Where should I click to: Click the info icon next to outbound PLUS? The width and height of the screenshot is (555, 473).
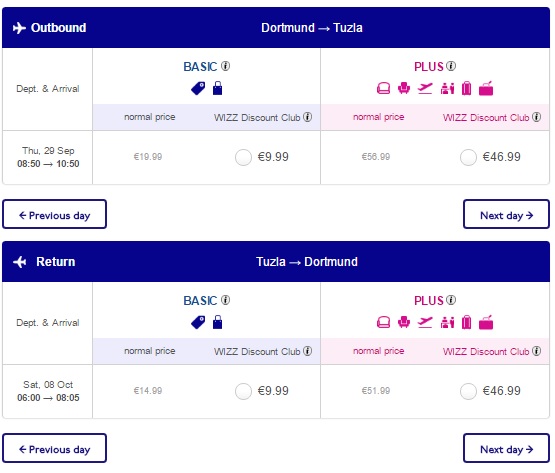451,66
